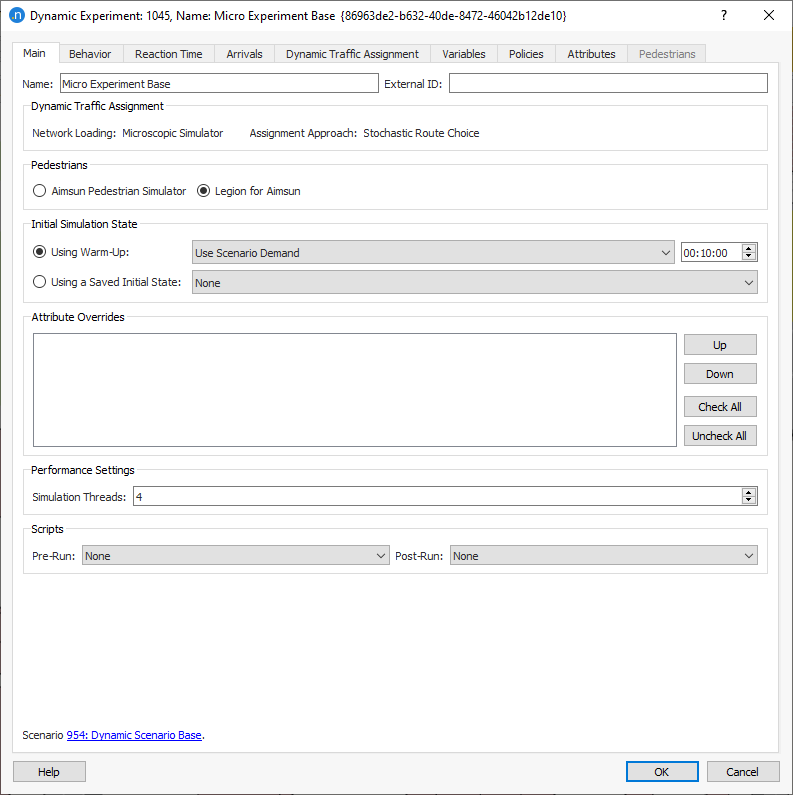Click the External ID input field

608,84
